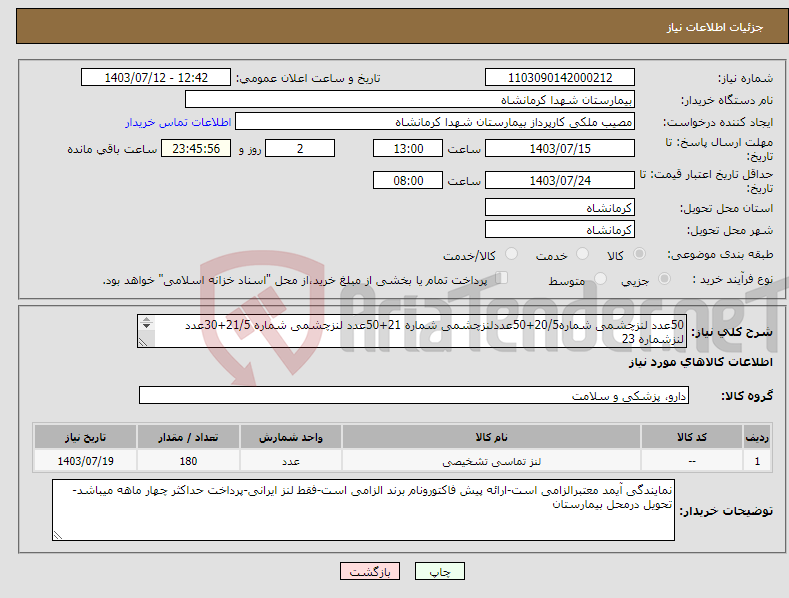789x598 pixels.
Task: Click the شرح کلی نیاز label
Action: [x=732, y=332]
